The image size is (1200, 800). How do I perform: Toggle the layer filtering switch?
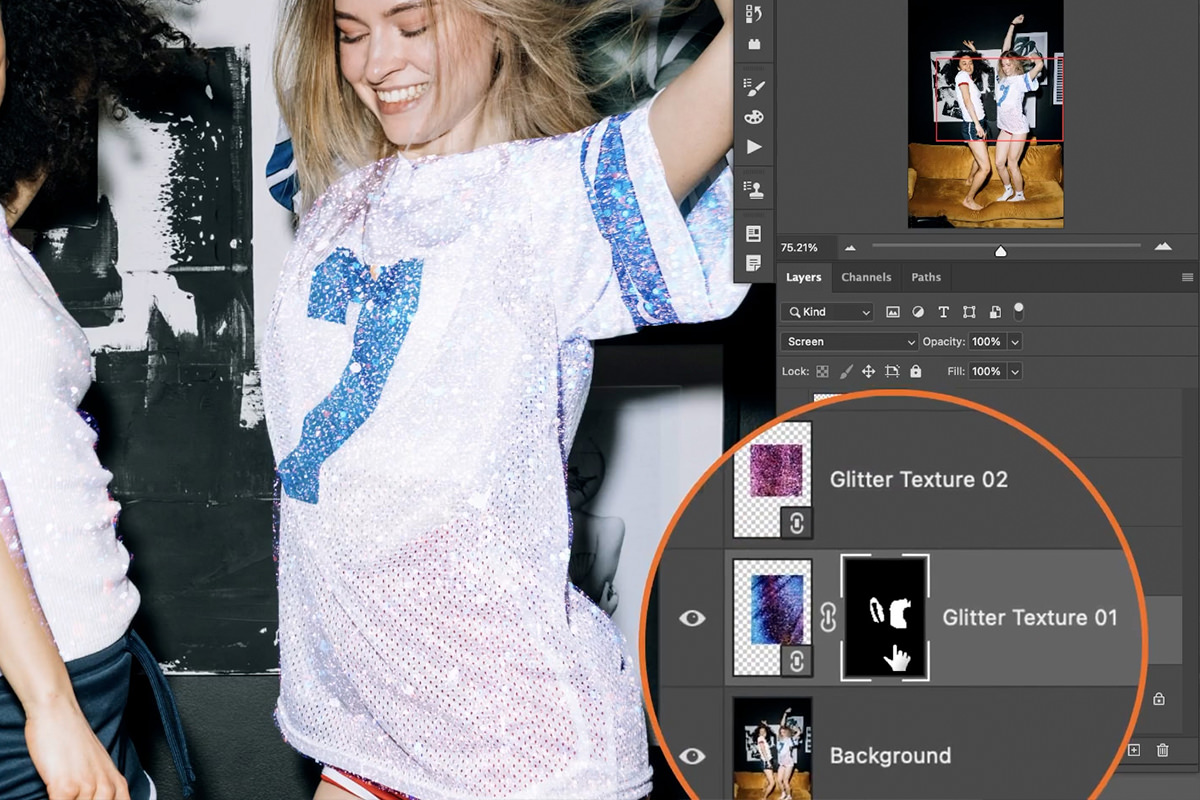coord(1018,311)
